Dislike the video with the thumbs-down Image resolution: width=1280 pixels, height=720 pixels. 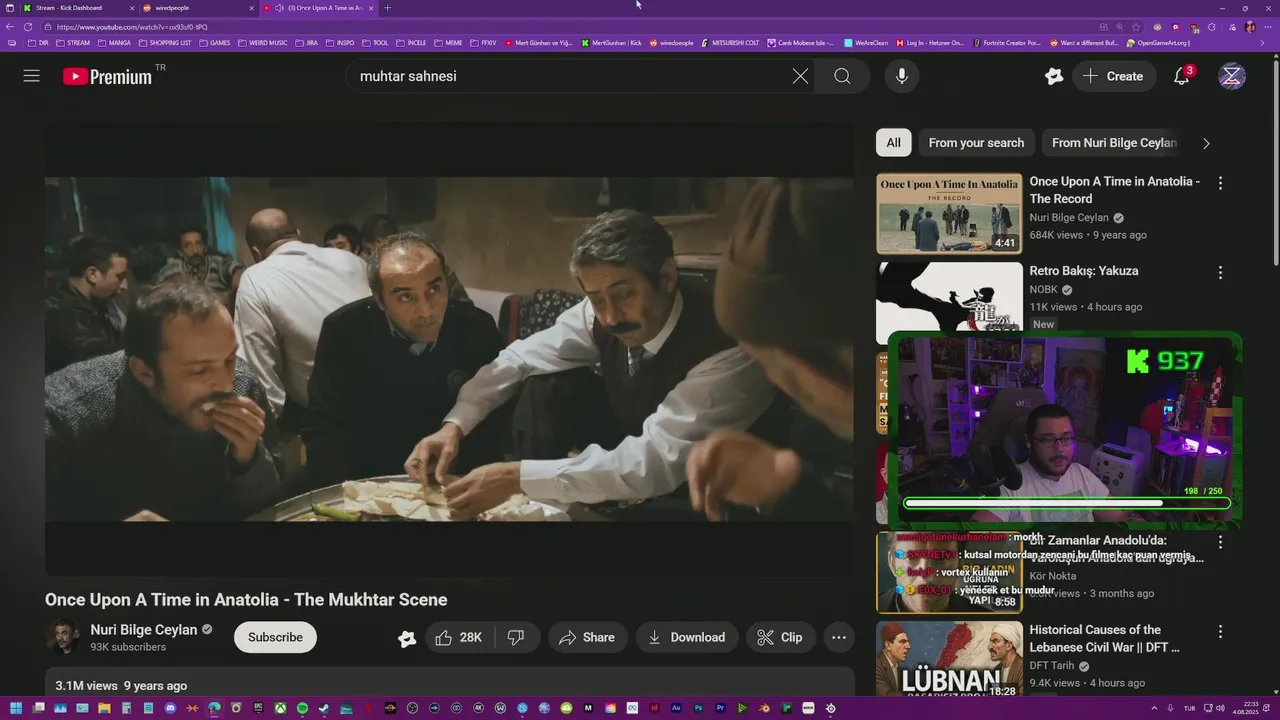(x=516, y=637)
